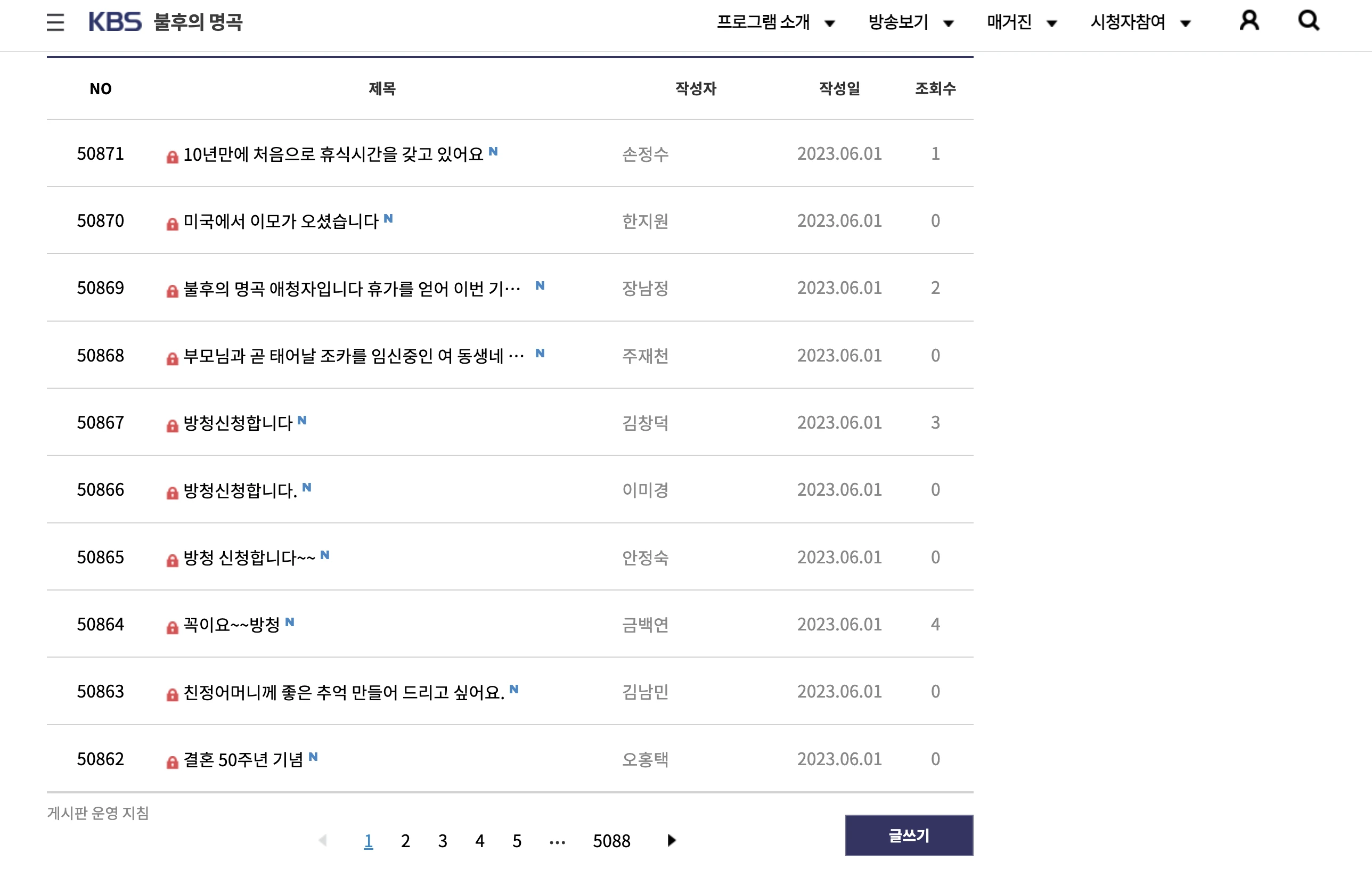This screenshot has height=869, width=1372.
Task: Expand the 시청자참여 dropdown arrow
Action: [1185, 23]
